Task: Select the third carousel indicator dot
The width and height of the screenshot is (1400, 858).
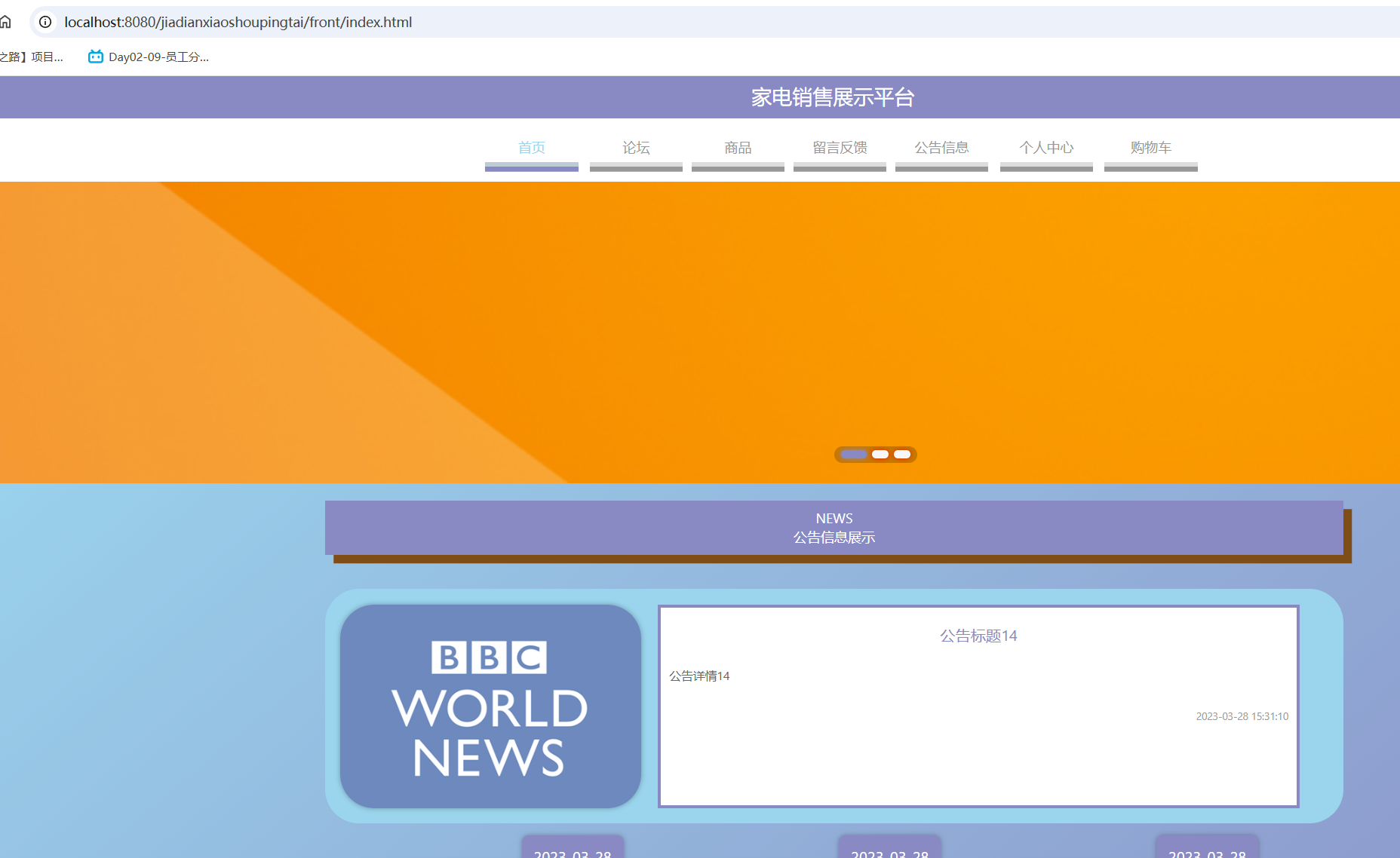Action: click(x=902, y=454)
